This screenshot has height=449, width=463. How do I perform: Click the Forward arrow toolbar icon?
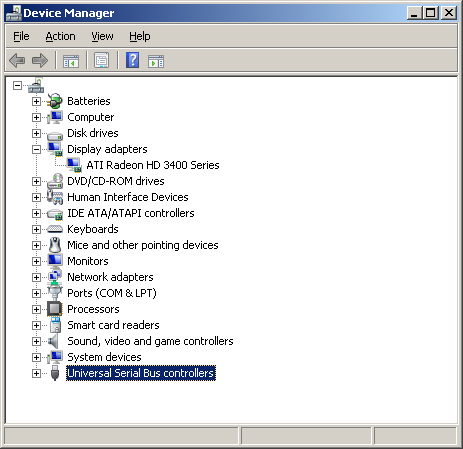tap(40, 61)
